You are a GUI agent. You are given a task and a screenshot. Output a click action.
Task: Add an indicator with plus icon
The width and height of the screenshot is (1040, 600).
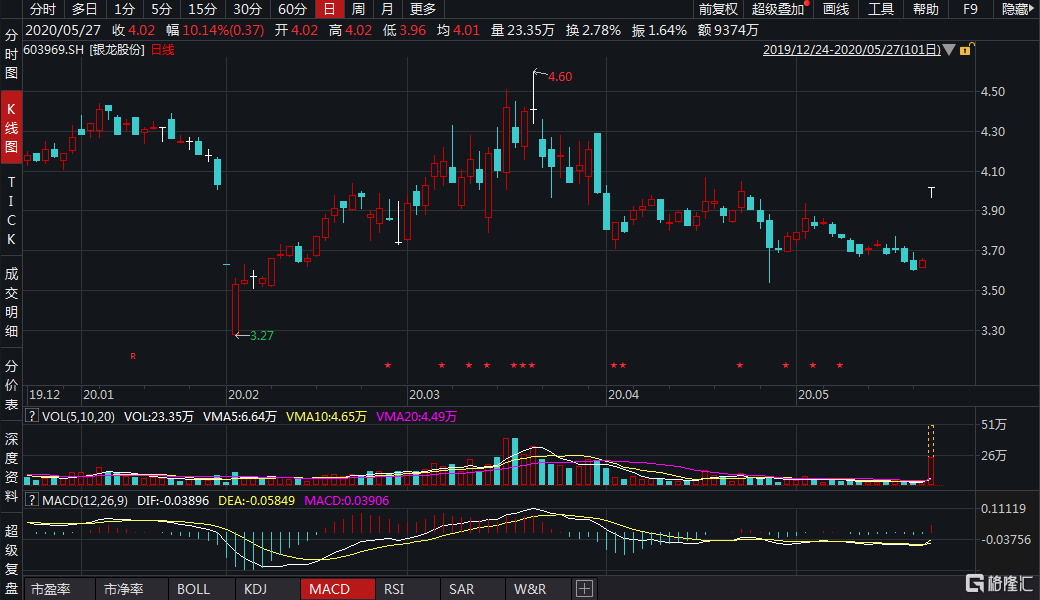coord(584,589)
